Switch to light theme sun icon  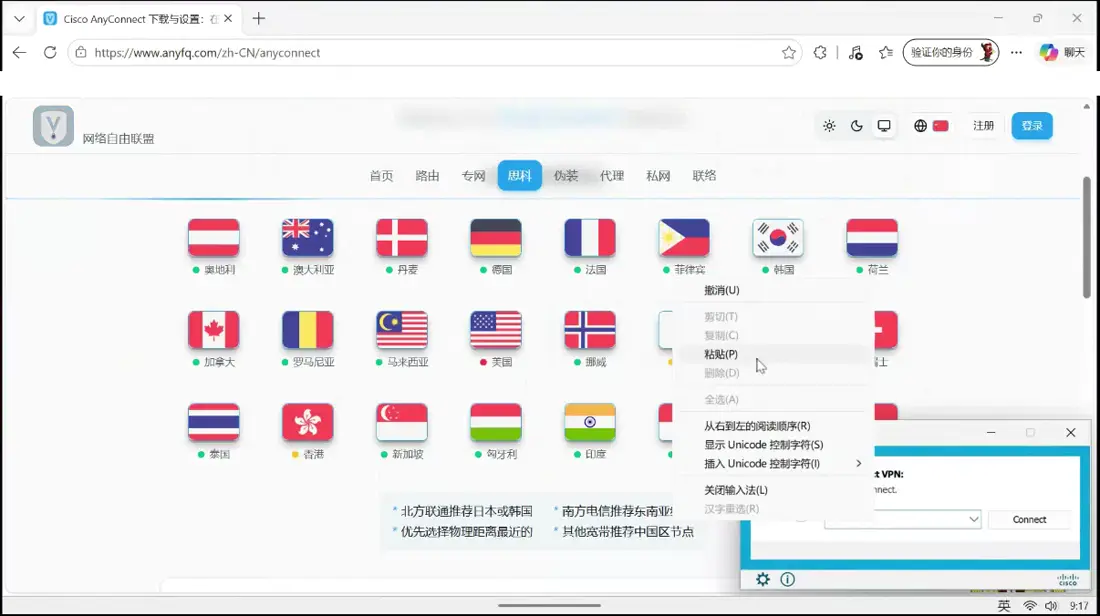click(829, 126)
